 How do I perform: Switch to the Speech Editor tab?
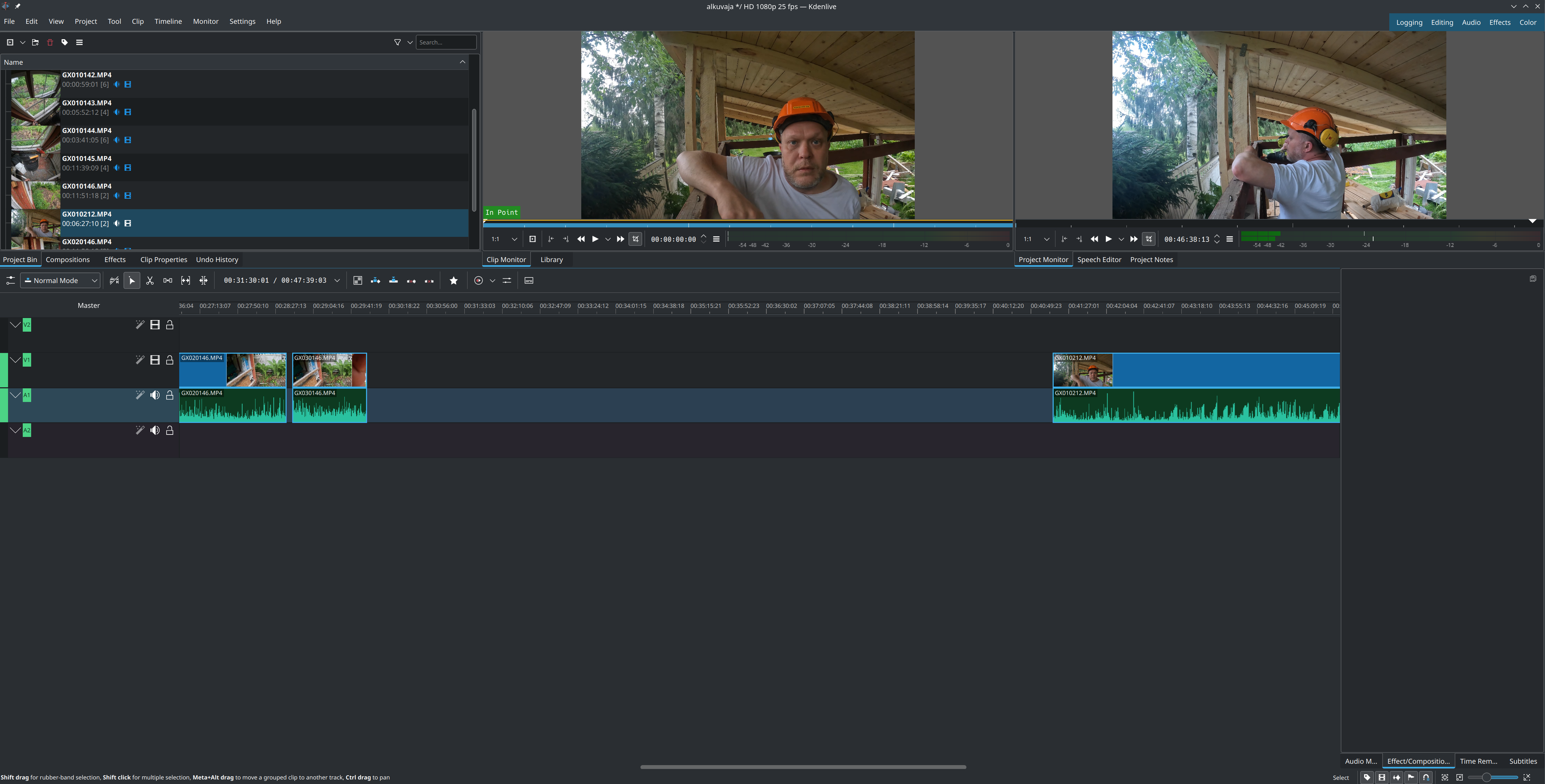[1099, 260]
